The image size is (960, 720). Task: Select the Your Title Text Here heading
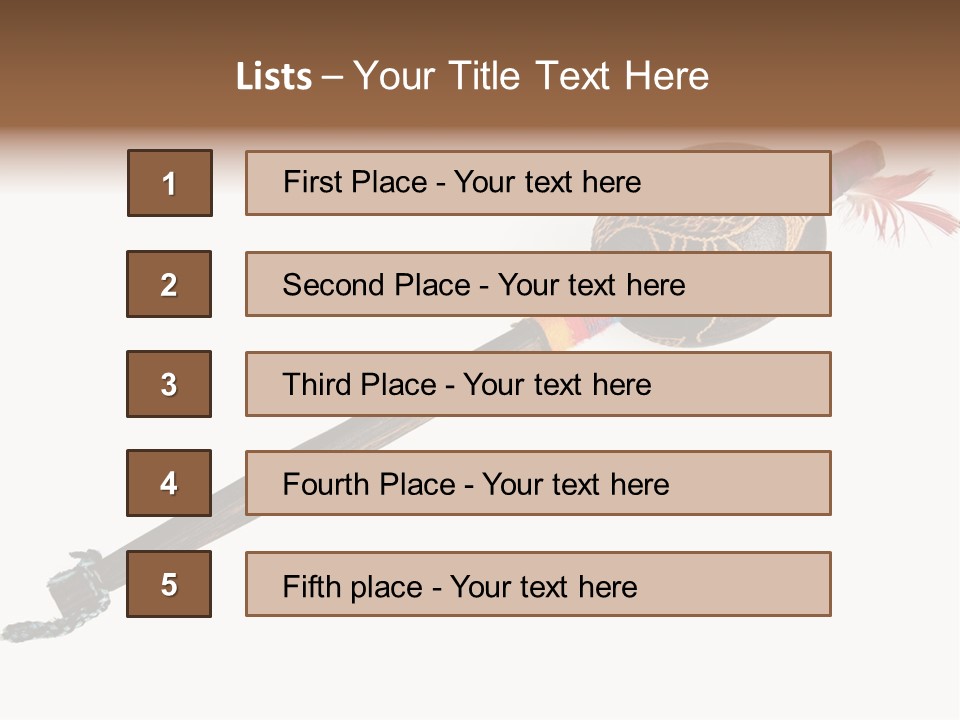point(531,76)
